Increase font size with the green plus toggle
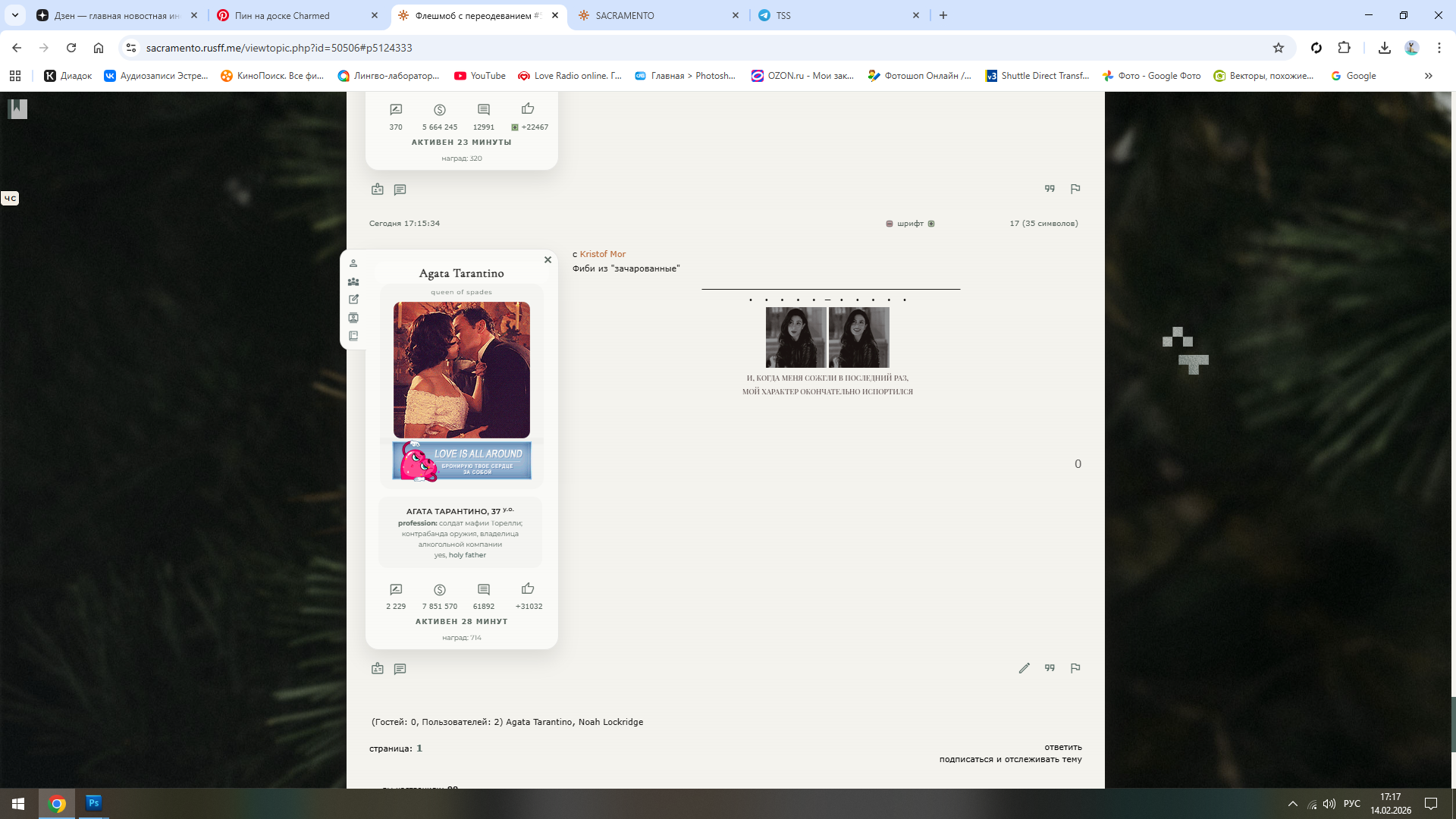Viewport: 1456px width, 819px height. pos(931,224)
